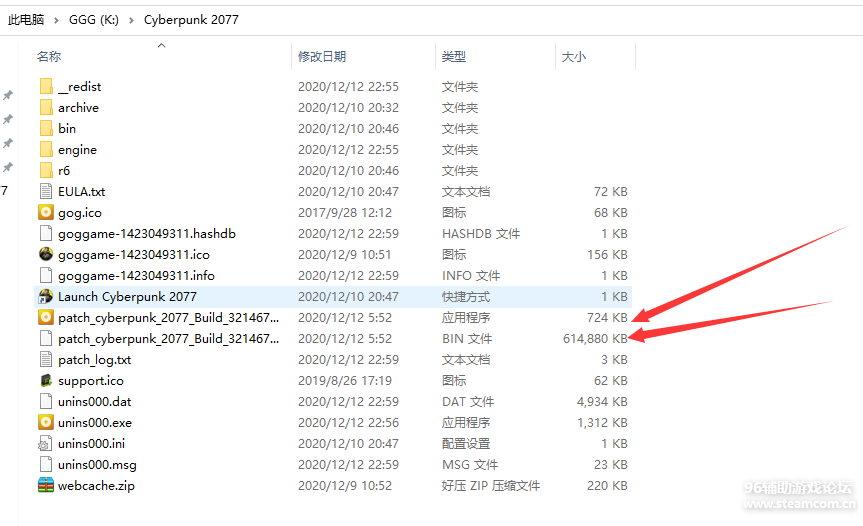Expand the chevron after GGG (K:) breadcrumb
Screen dimensions: 863x526
click(x=131, y=19)
